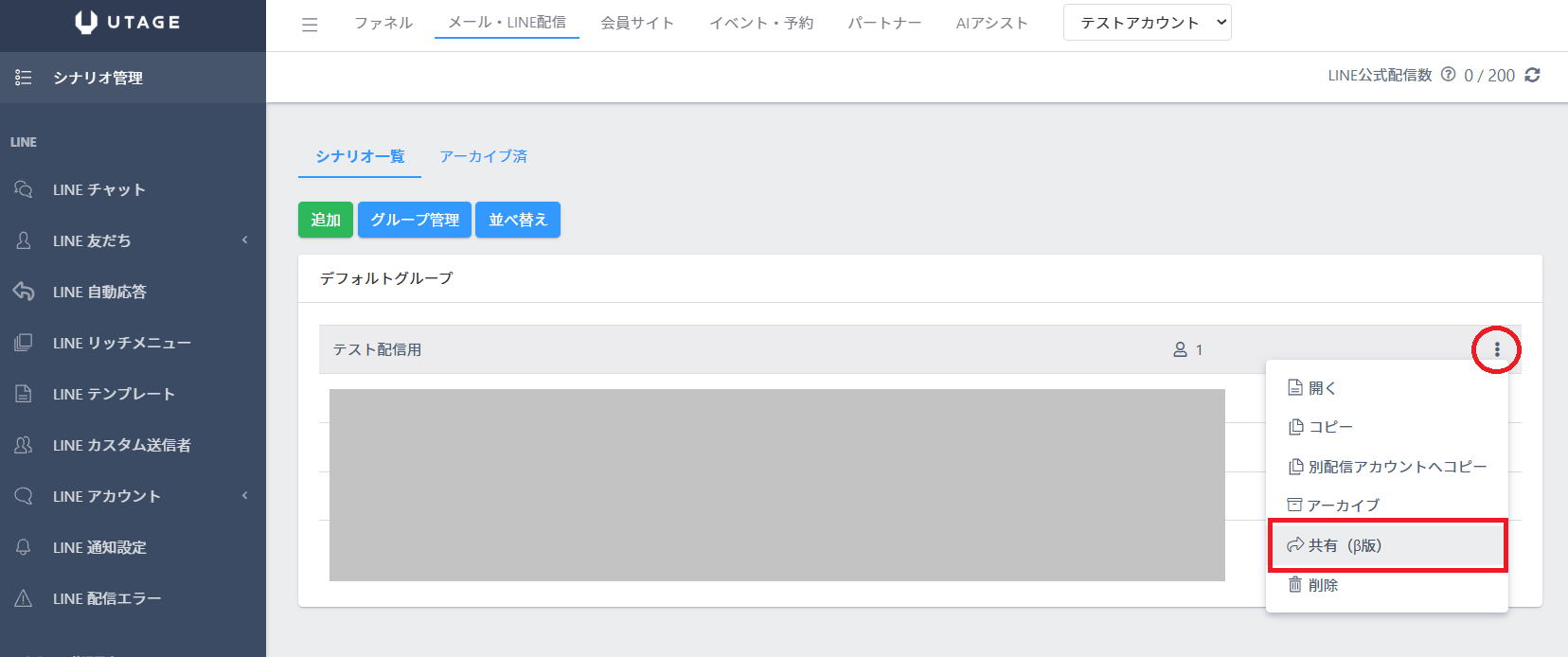Switch to the アーカイブ済 tab
The image size is (1568, 657).
(483, 156)
